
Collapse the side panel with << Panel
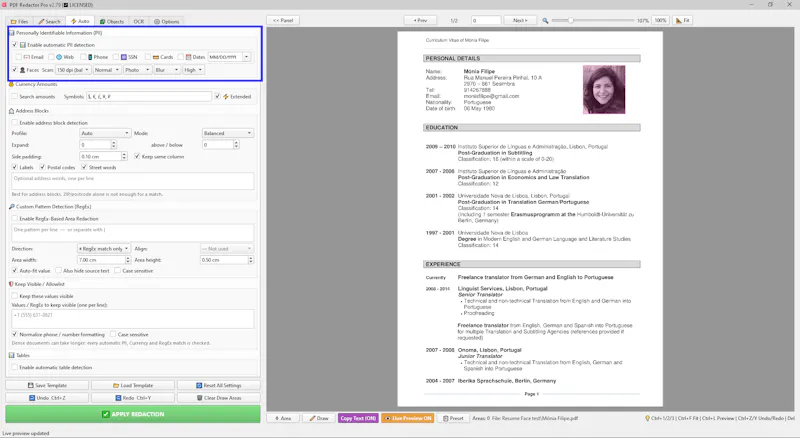(283, 20)
